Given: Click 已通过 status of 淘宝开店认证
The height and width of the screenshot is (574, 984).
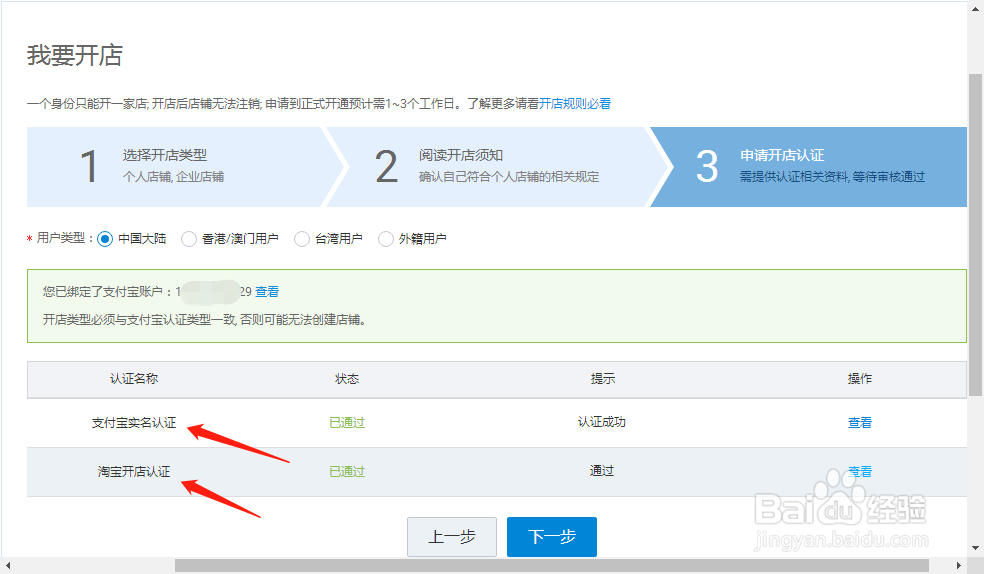Looking at the screenshot, I should click(347, 472).
